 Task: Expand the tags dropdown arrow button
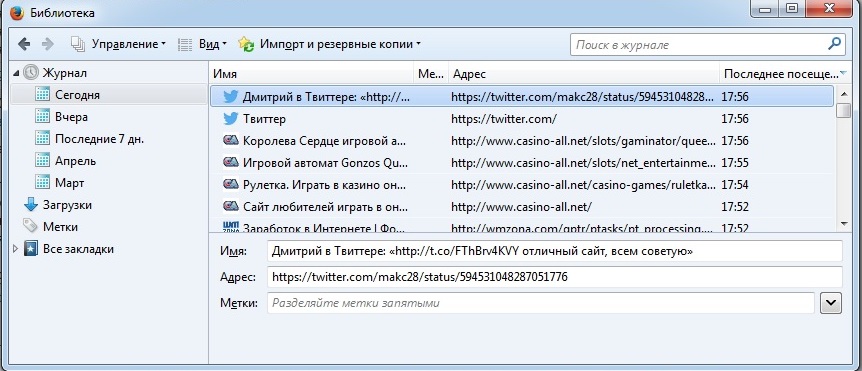(x=831, y=303)
